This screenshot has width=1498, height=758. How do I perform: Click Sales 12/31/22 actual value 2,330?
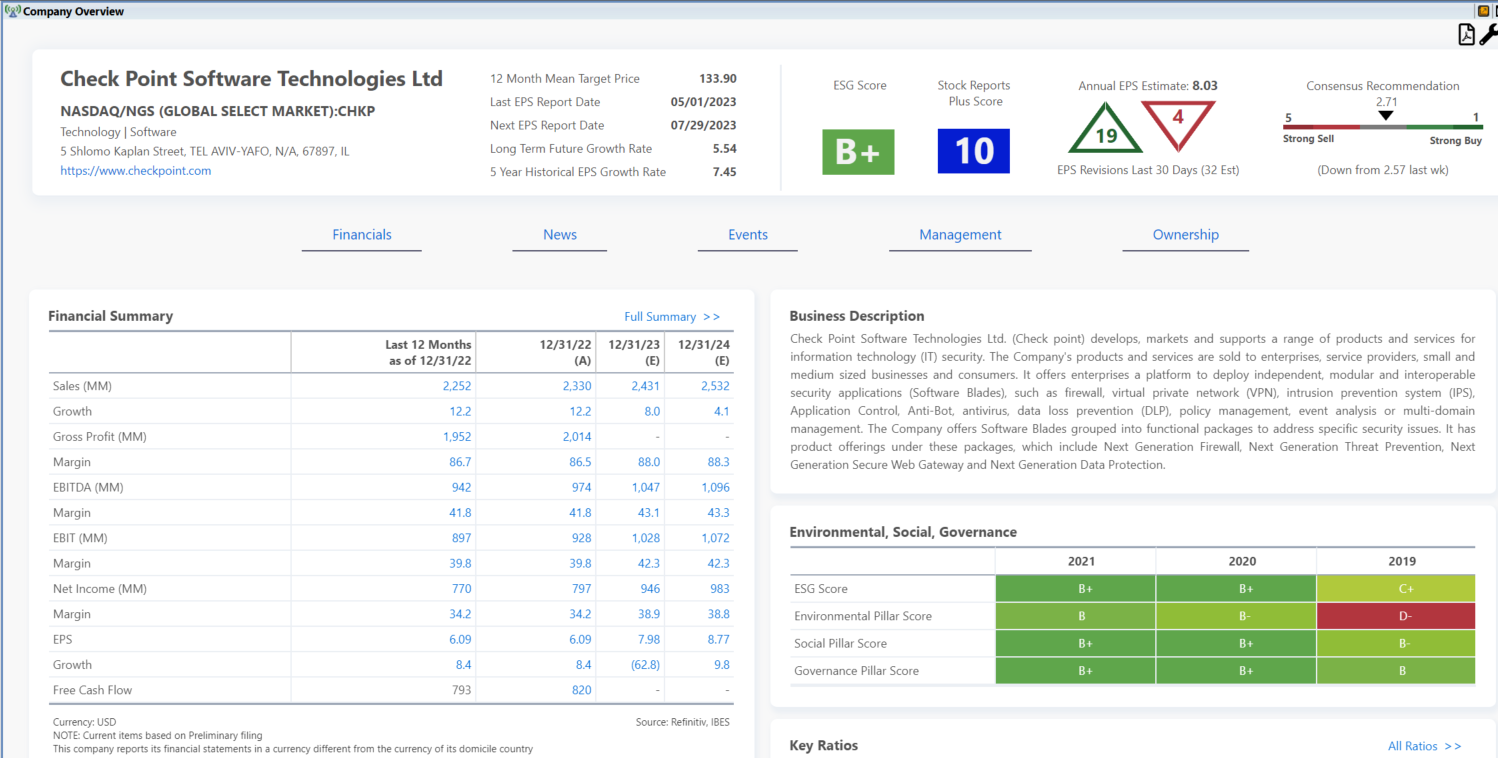pos(577,386)
